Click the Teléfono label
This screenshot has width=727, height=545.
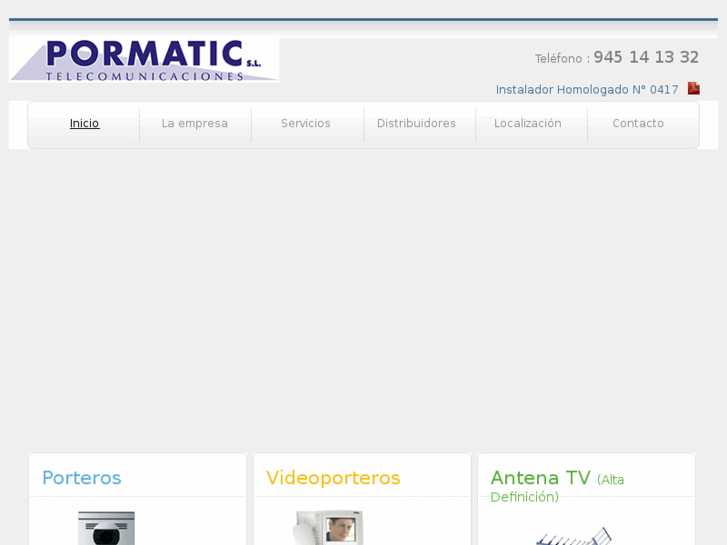coord(559,58)
